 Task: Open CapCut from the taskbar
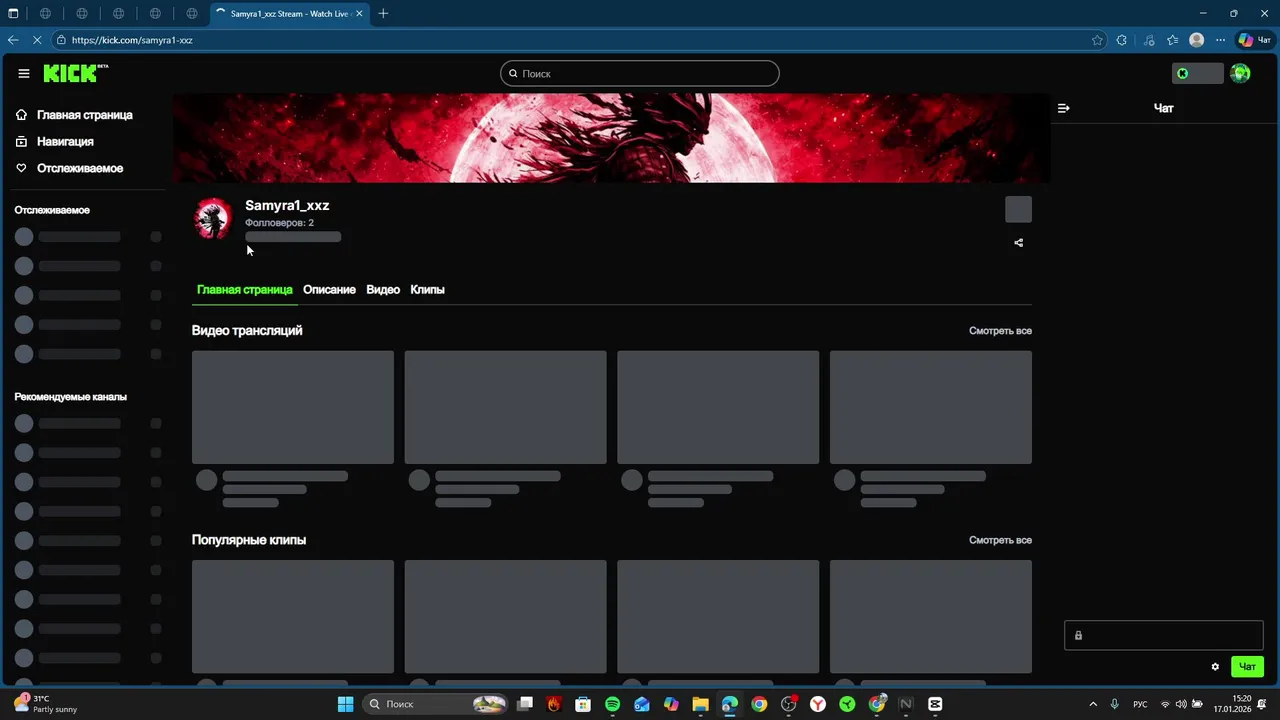(x=935, y=704)
